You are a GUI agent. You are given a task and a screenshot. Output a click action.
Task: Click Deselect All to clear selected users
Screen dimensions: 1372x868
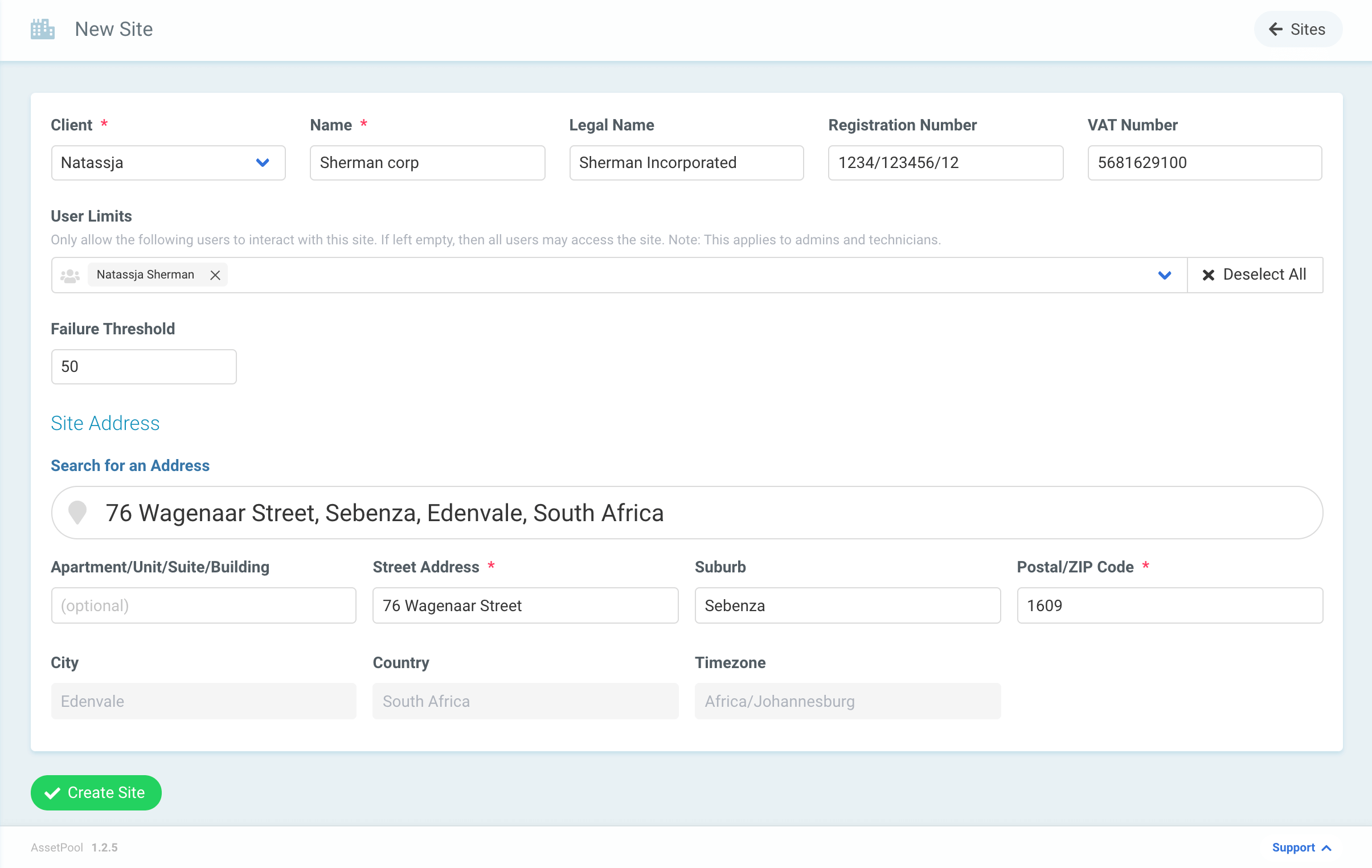pyautogui.click(x=1255, y=275)
